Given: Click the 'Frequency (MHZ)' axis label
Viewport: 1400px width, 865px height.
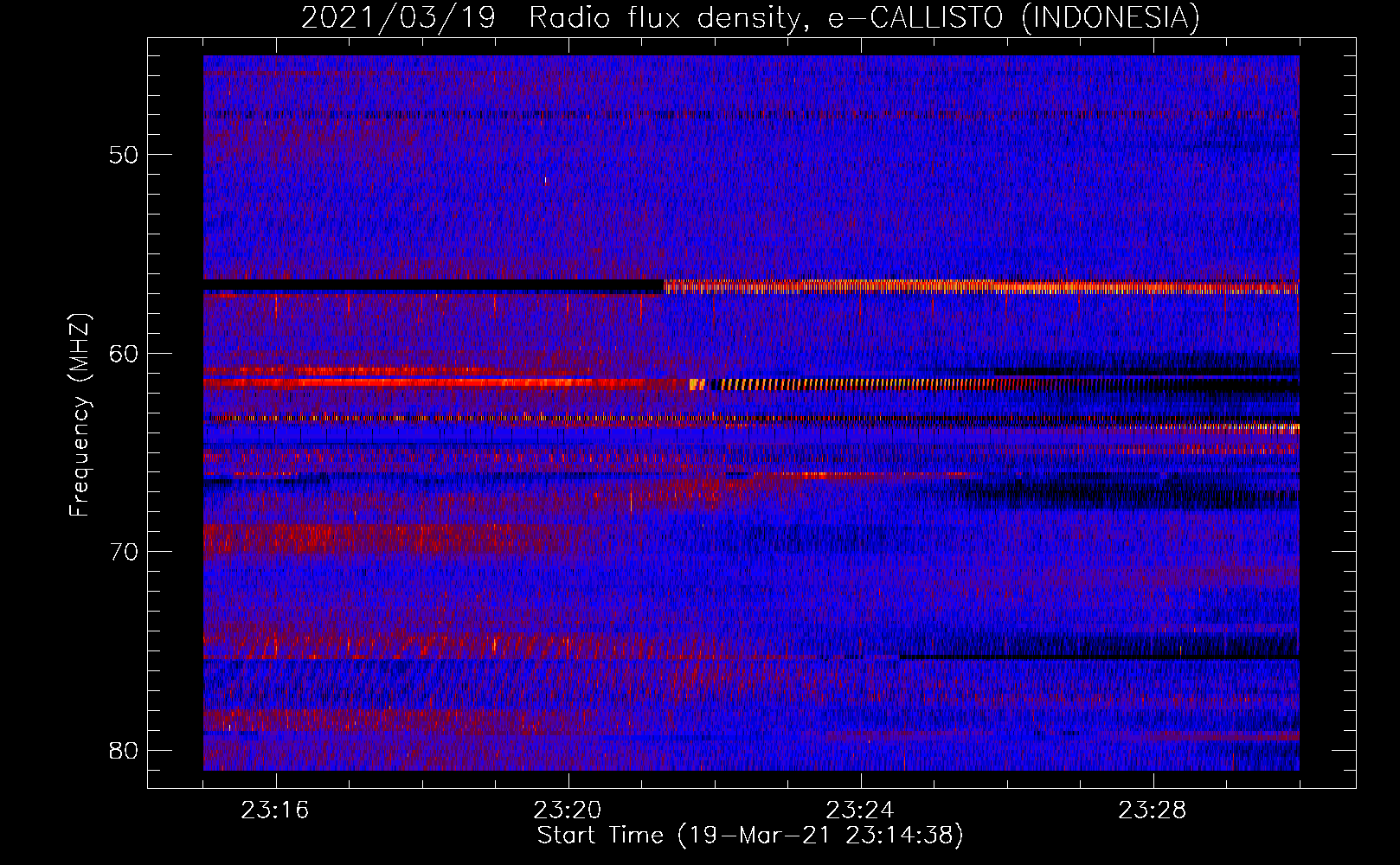Looking at the screenshot, I should [x=80, y=415].
